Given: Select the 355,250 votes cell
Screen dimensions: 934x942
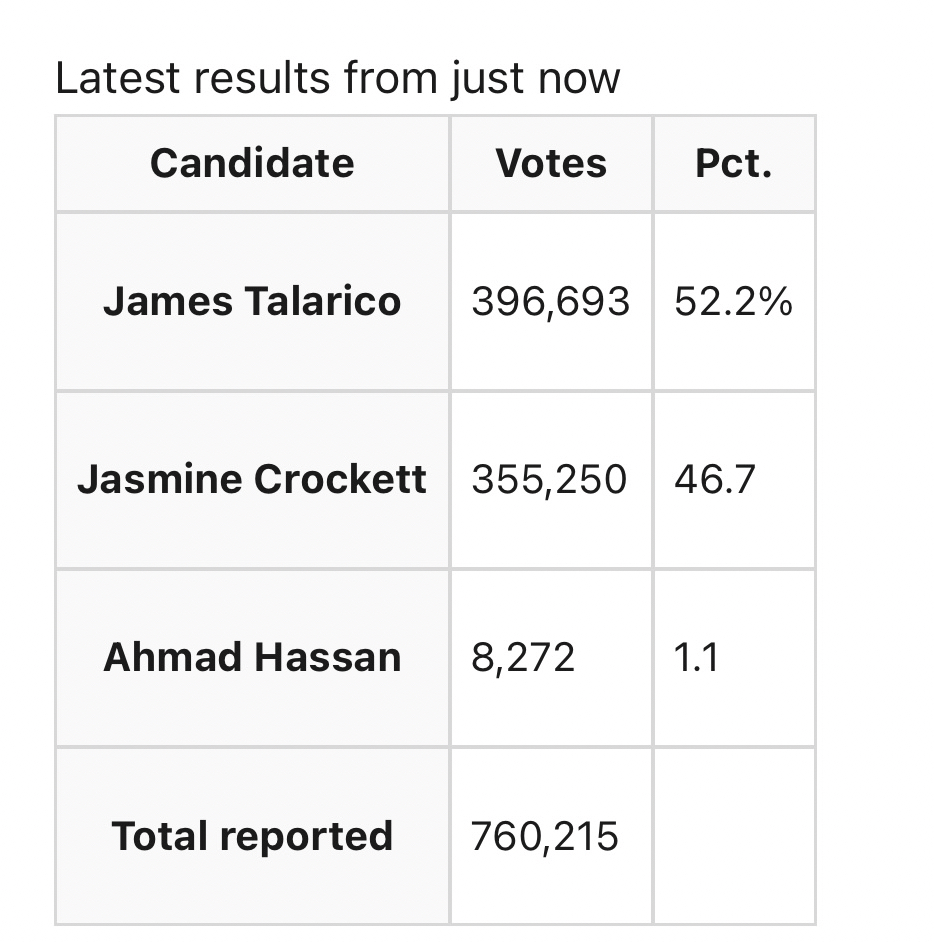Looking at the screenshot, I should (549, 479).
